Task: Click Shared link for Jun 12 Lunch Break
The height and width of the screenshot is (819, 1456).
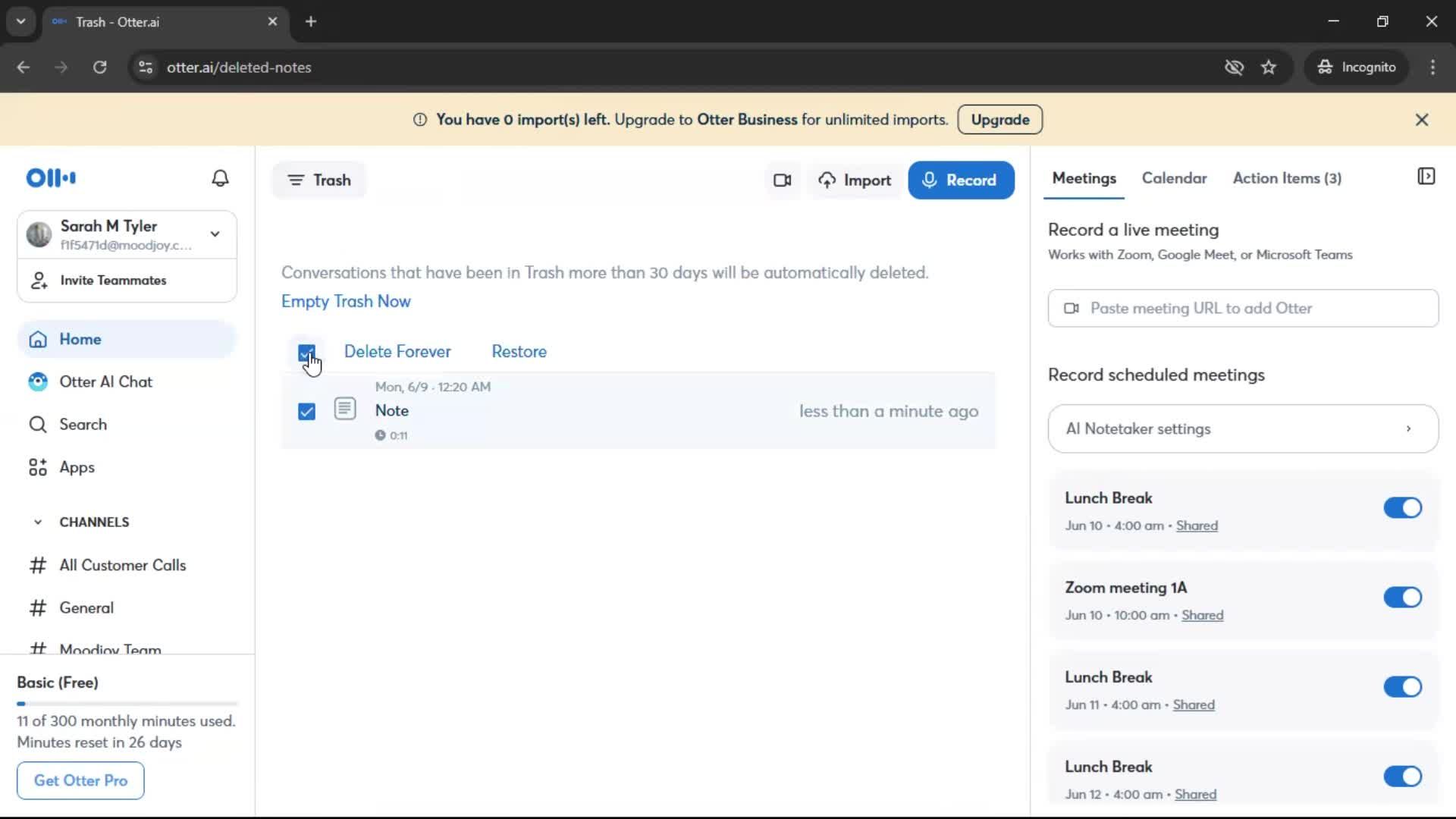Action: (1195, 795)
